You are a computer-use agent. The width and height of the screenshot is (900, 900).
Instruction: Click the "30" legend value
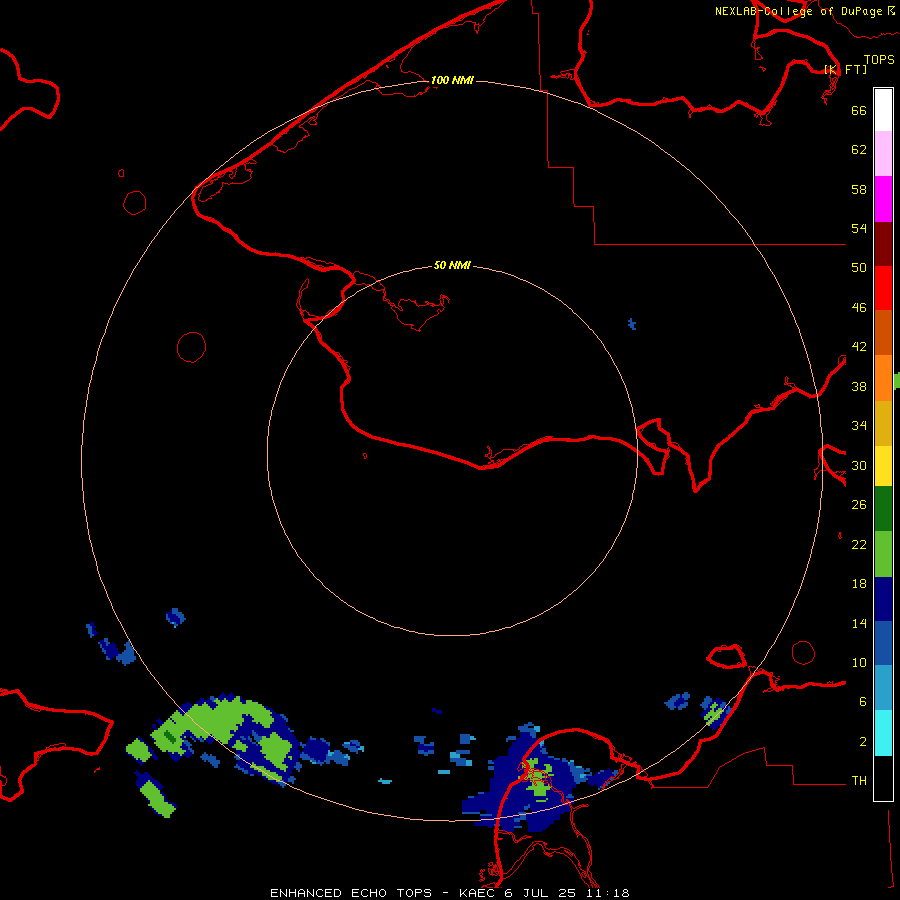tap(859, 465)
